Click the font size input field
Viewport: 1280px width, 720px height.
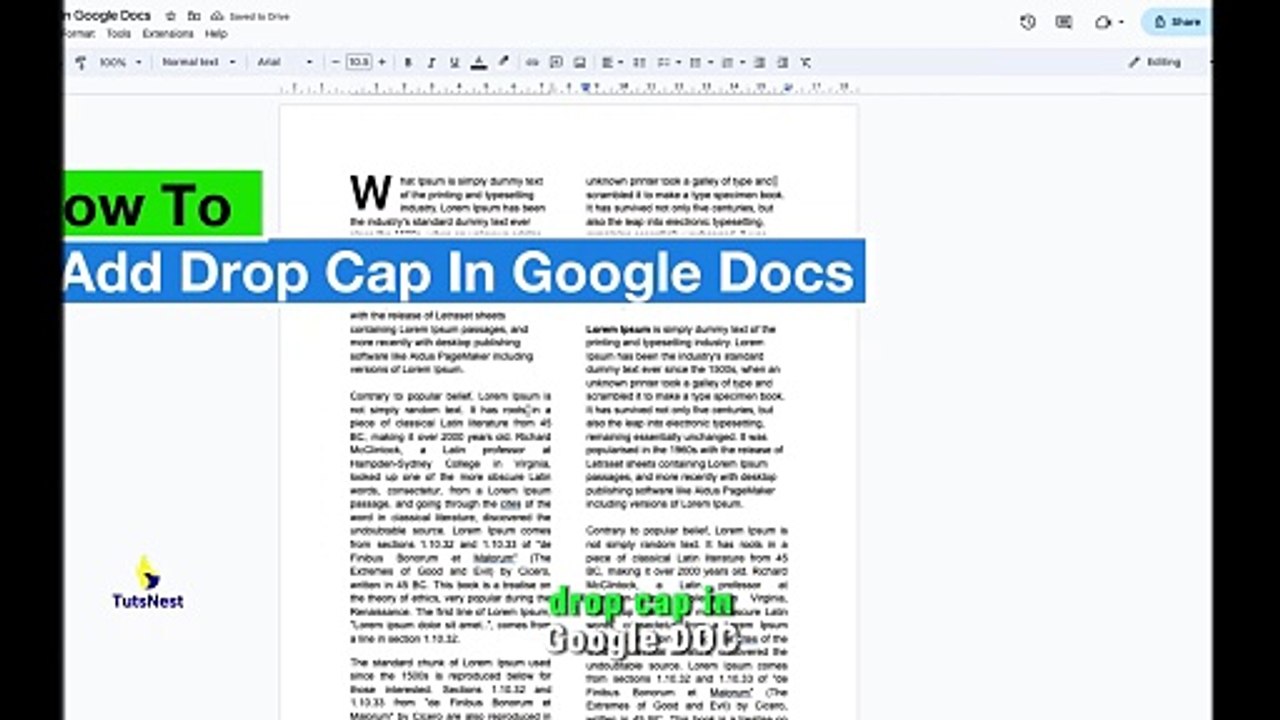(x=359, y=62)
